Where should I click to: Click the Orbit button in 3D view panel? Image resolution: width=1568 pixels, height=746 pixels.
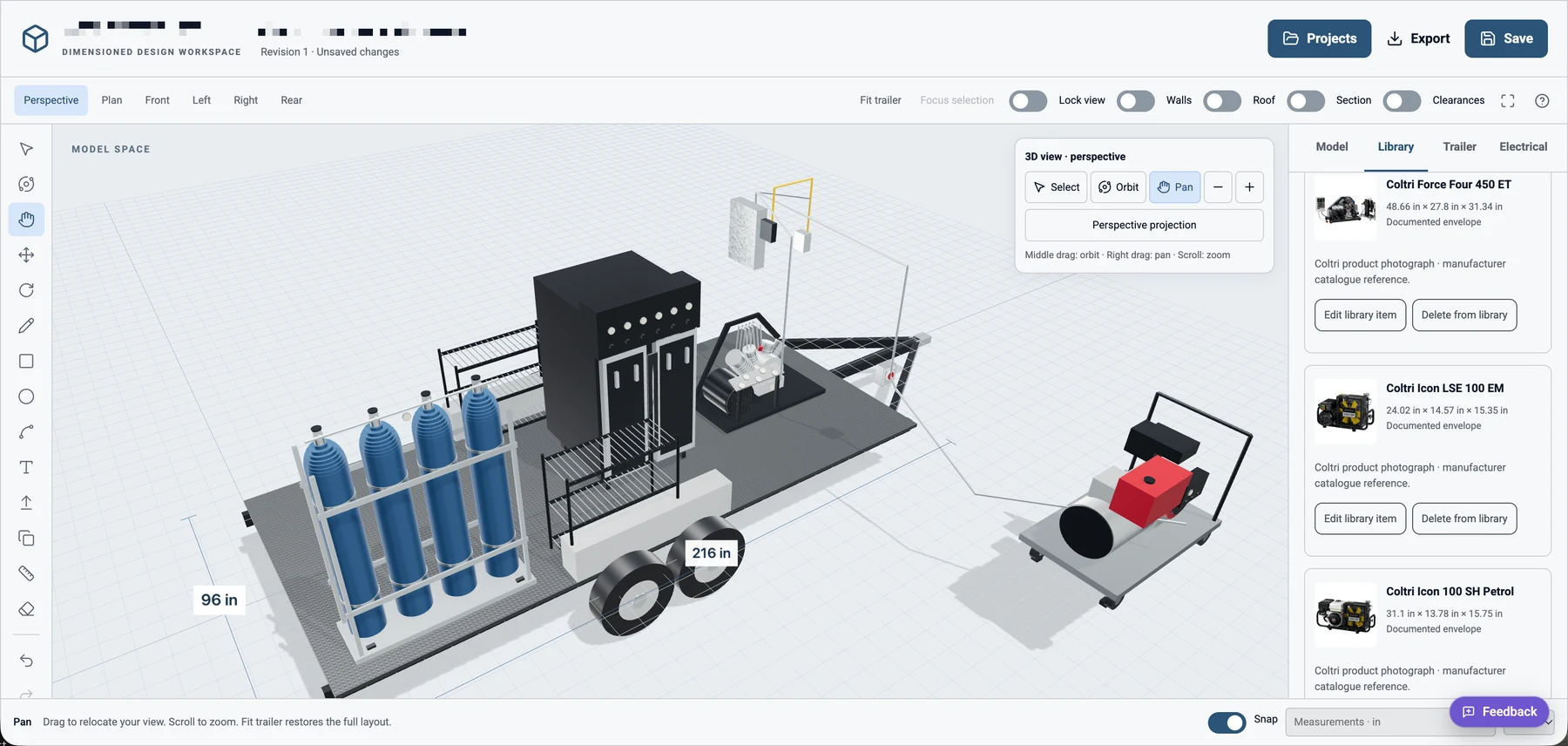coord(1119,187)
